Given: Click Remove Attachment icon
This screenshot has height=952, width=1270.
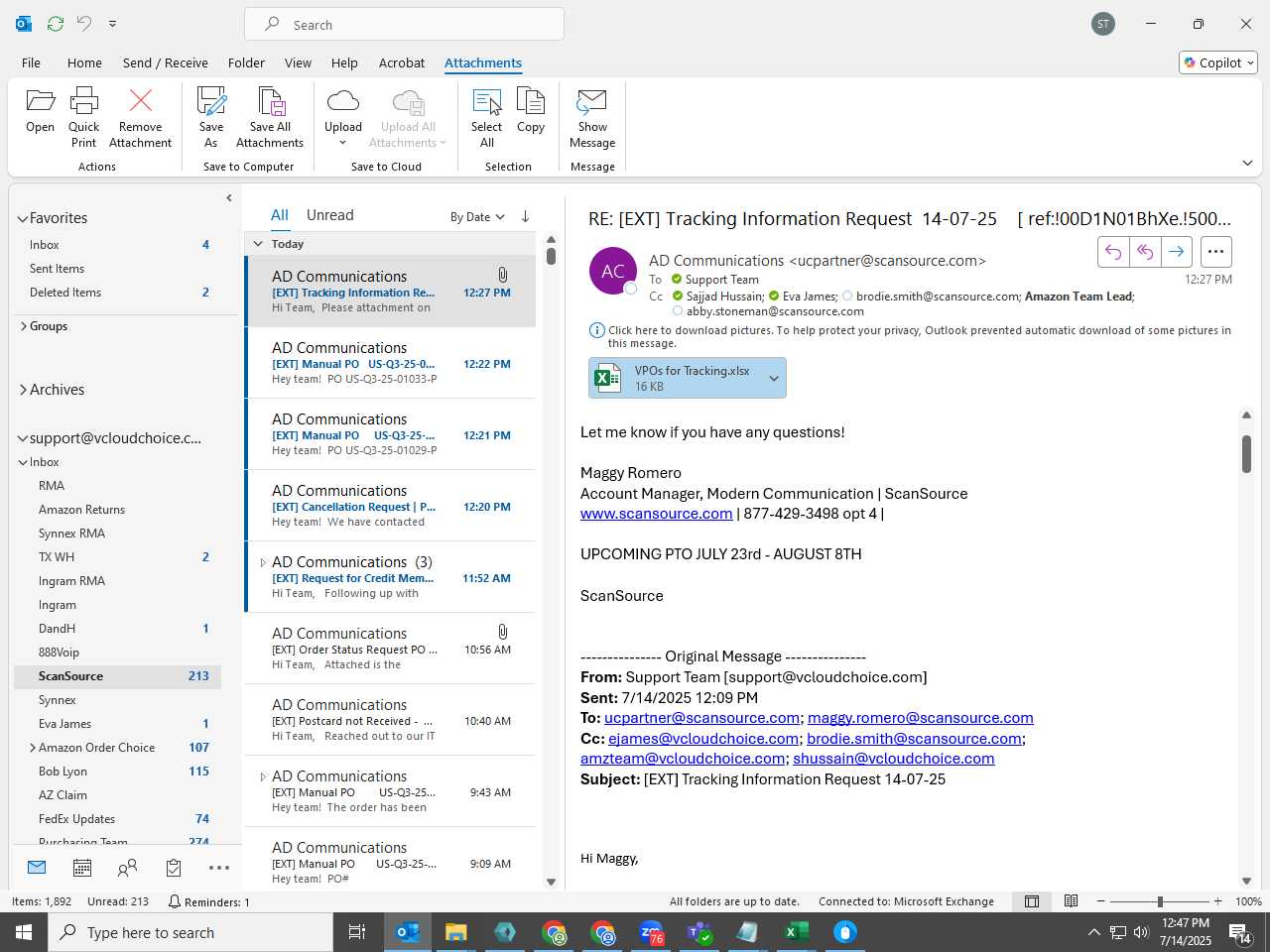Looking at the screenshot, I should (140, 117).
